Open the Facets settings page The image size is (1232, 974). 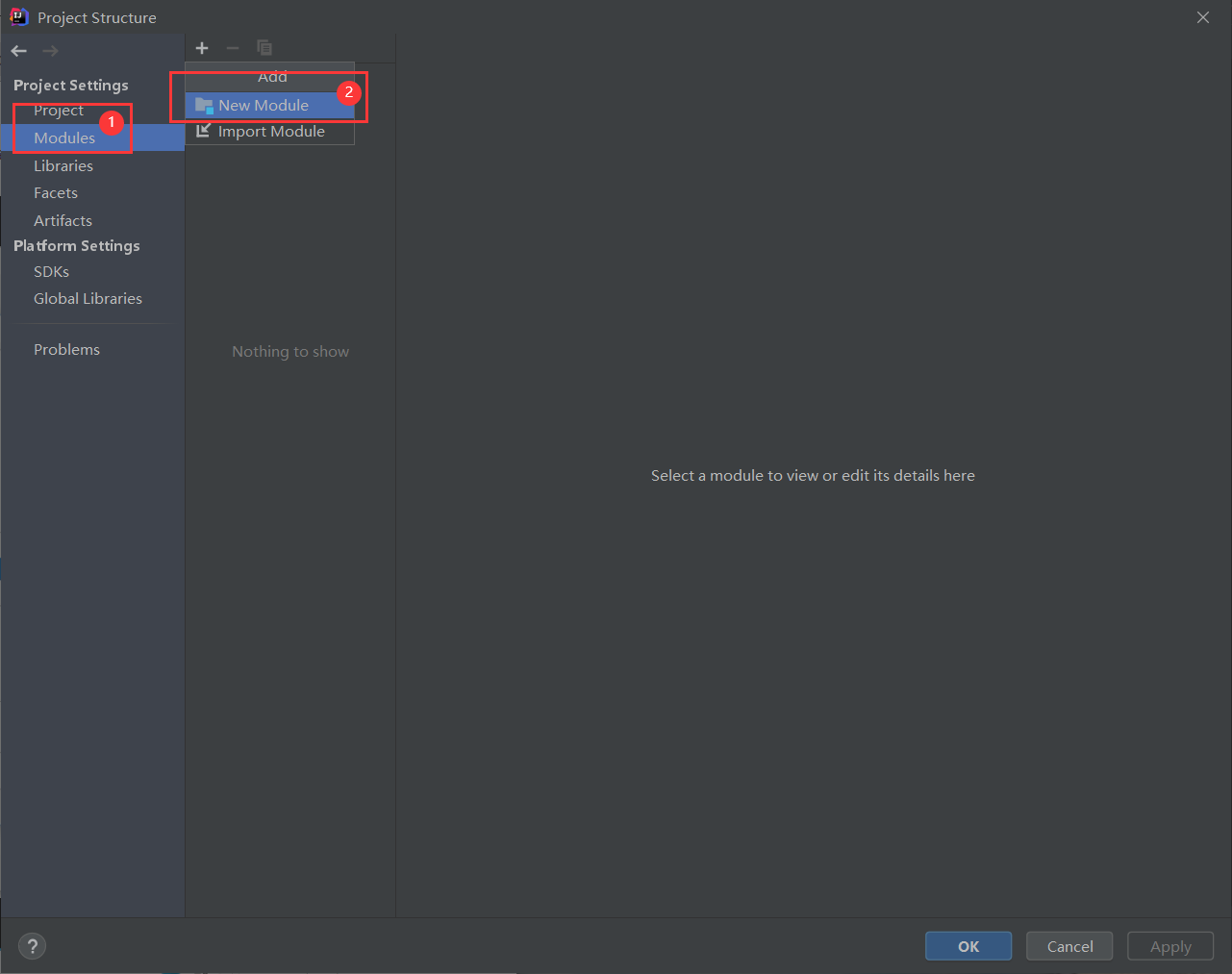(x=56, y=193)
